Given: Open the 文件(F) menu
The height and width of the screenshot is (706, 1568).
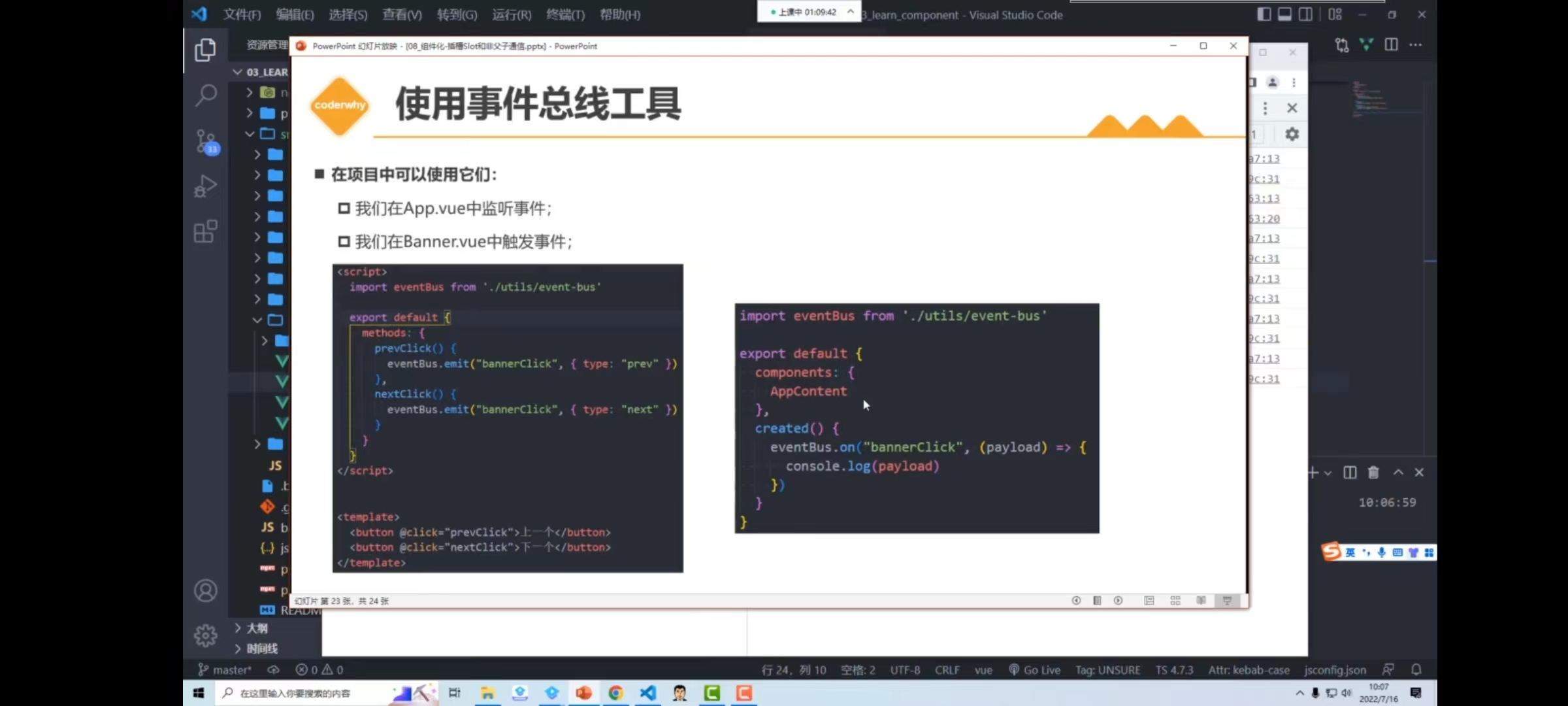Looking at the screenshot, I should click(242, 14).
